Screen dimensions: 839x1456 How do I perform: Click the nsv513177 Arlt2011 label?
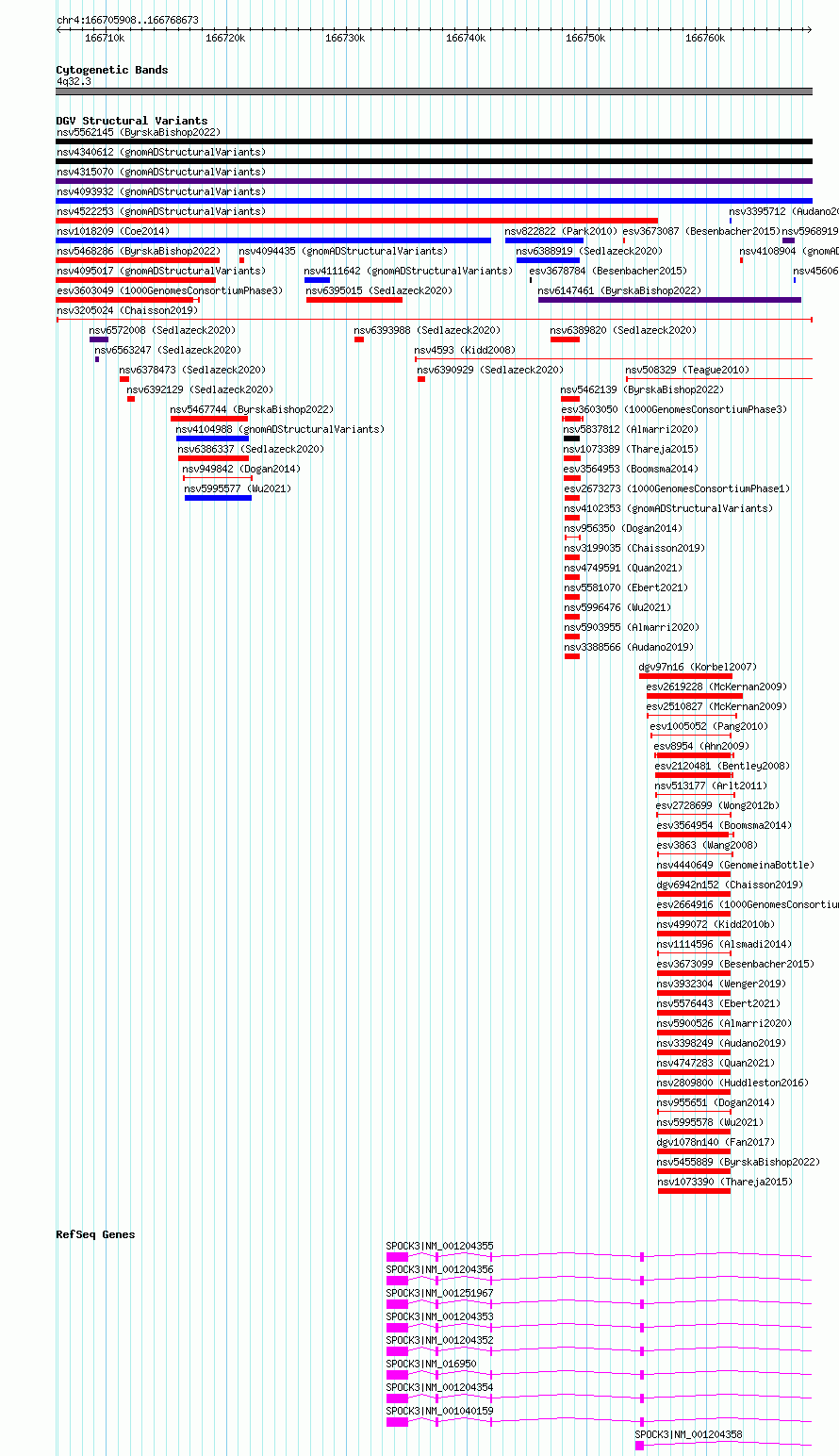[x=713, y=786]
